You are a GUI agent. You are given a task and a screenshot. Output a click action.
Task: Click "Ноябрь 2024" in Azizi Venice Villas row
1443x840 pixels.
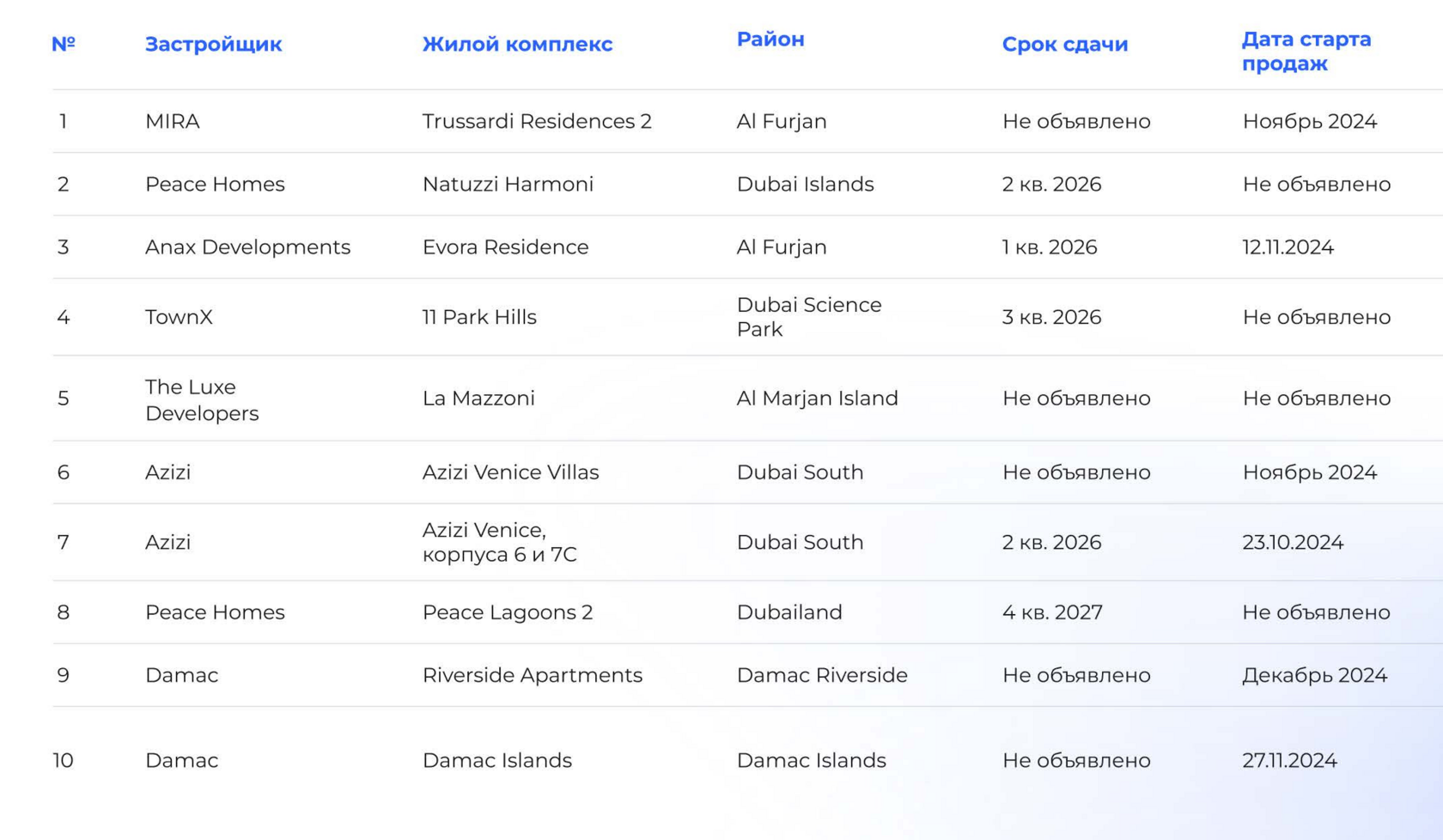click(1309, 472)
